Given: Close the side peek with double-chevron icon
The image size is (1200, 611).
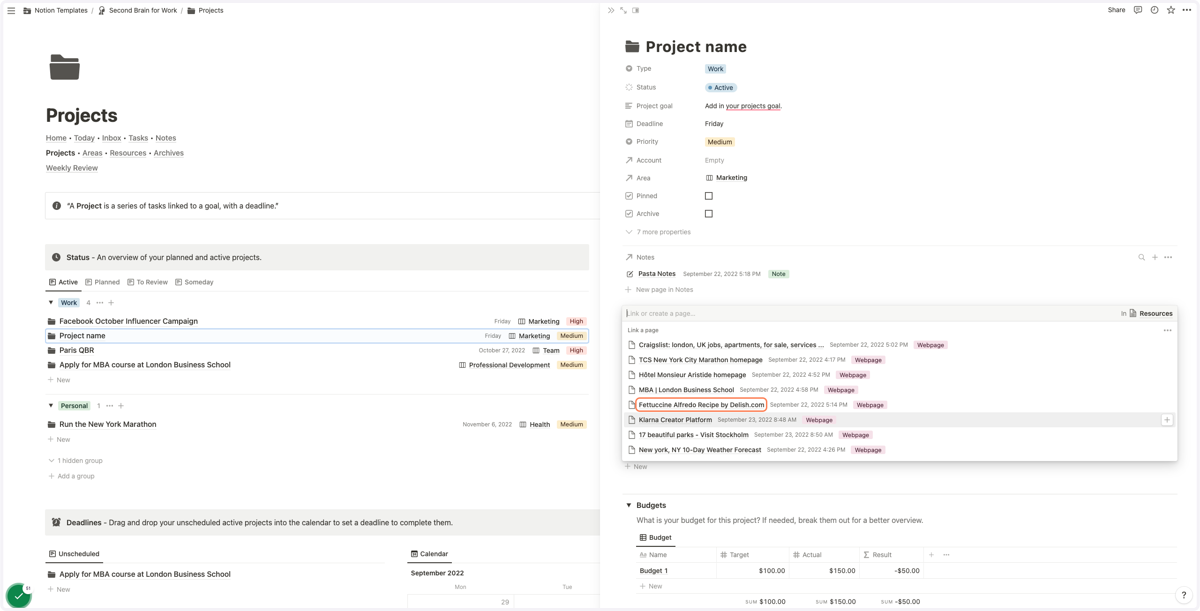Looking at the screenshot, I should pyautogui.click(x=611, y=10).
